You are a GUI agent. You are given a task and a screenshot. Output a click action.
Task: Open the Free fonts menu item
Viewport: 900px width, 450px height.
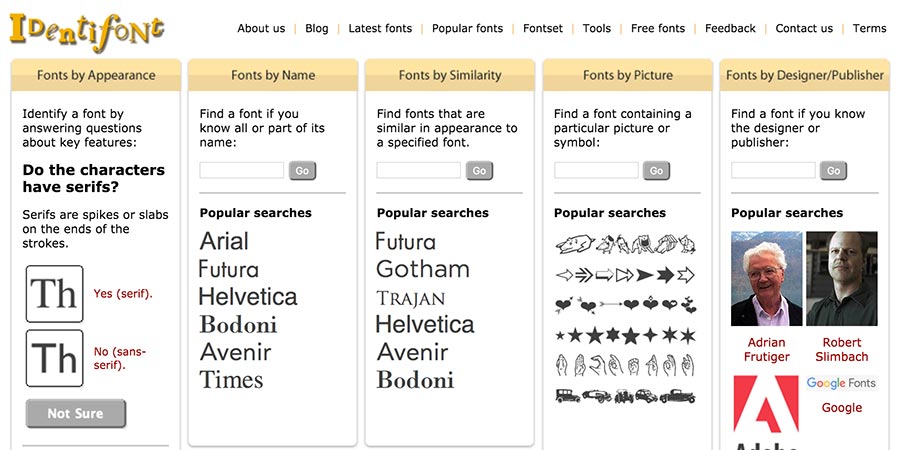[x=658, y=28]
